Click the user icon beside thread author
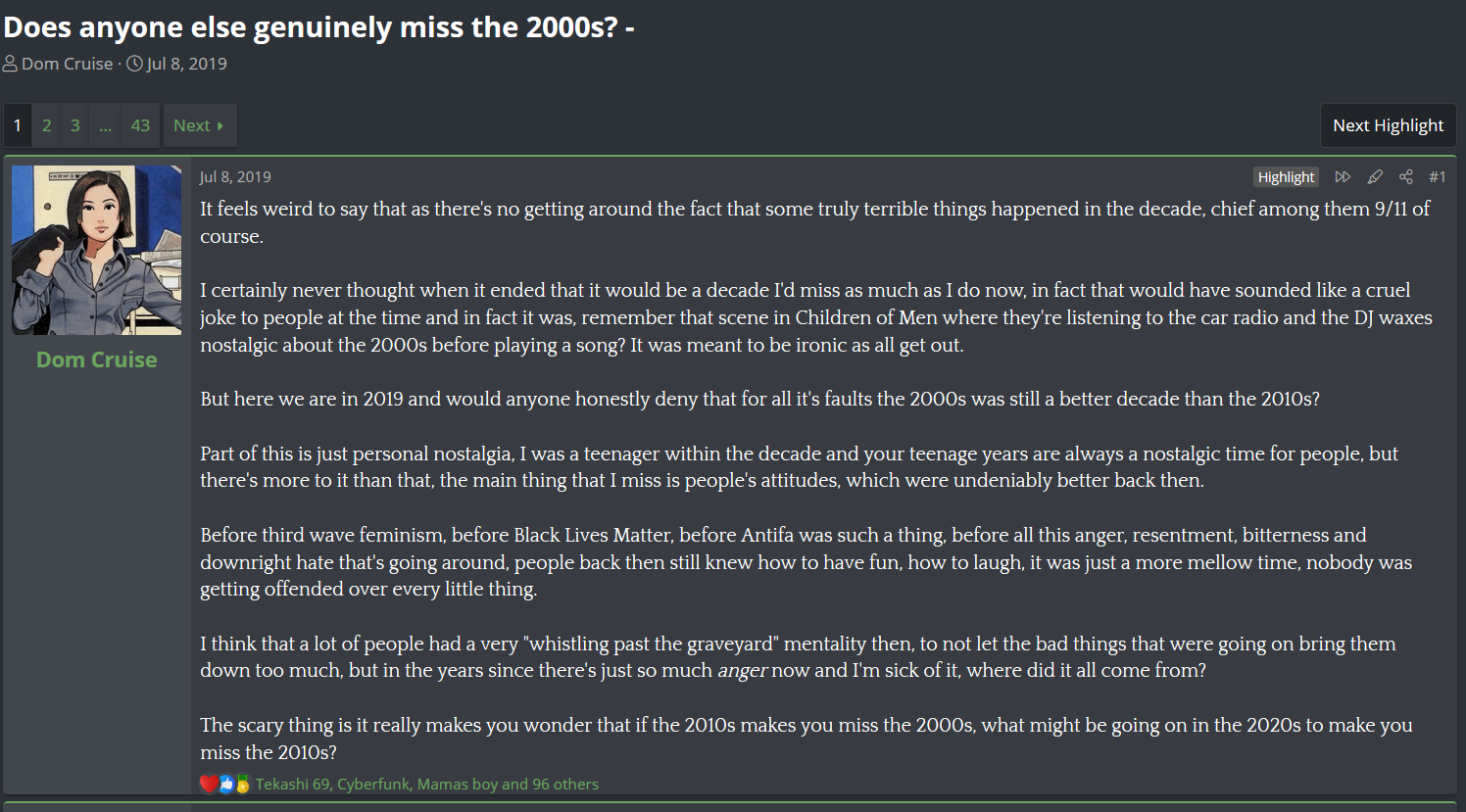This screenshot has height=812, width=1466. coord(10,64)
